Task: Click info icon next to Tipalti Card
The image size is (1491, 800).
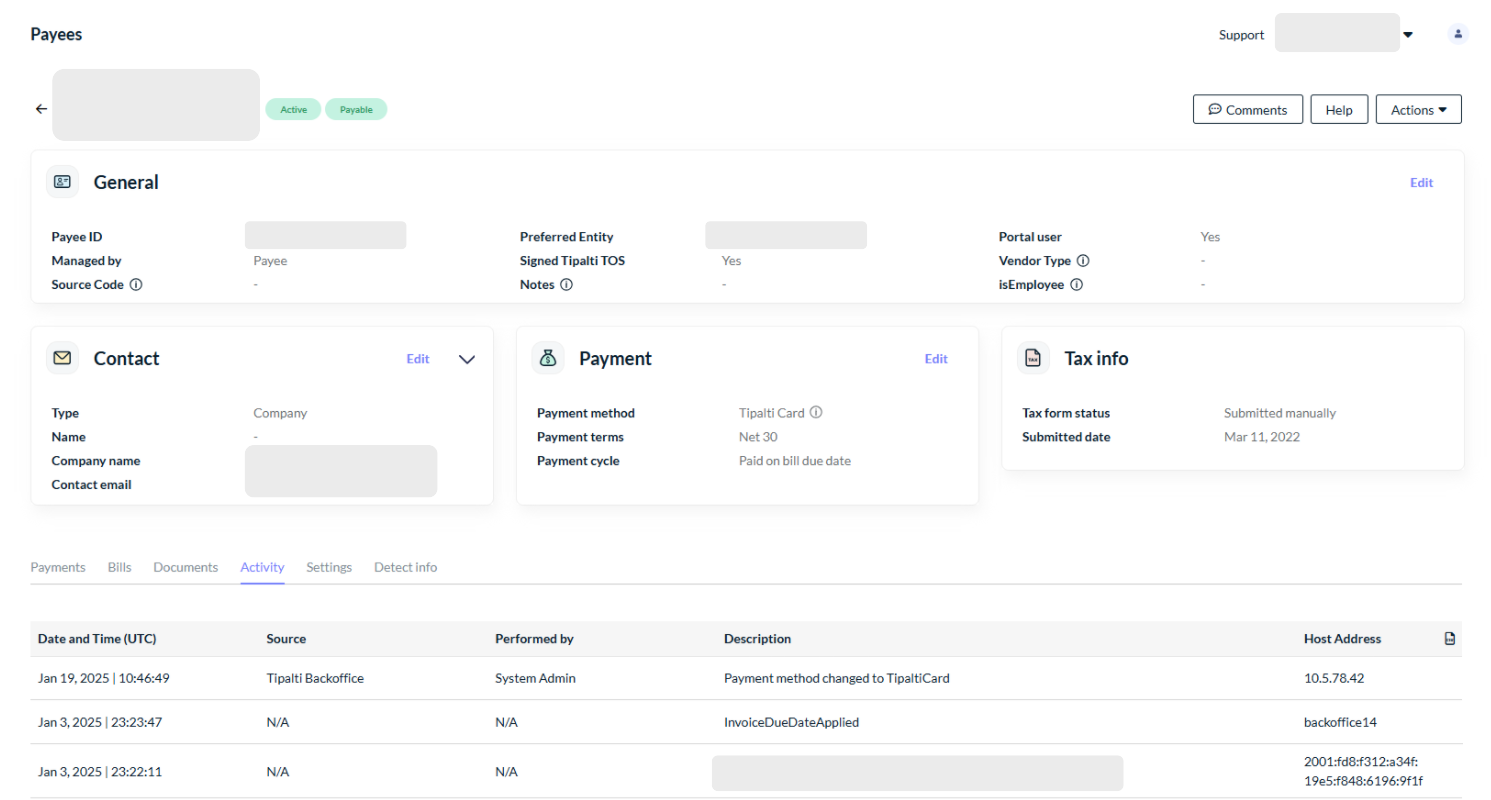Action: point(816,412)
